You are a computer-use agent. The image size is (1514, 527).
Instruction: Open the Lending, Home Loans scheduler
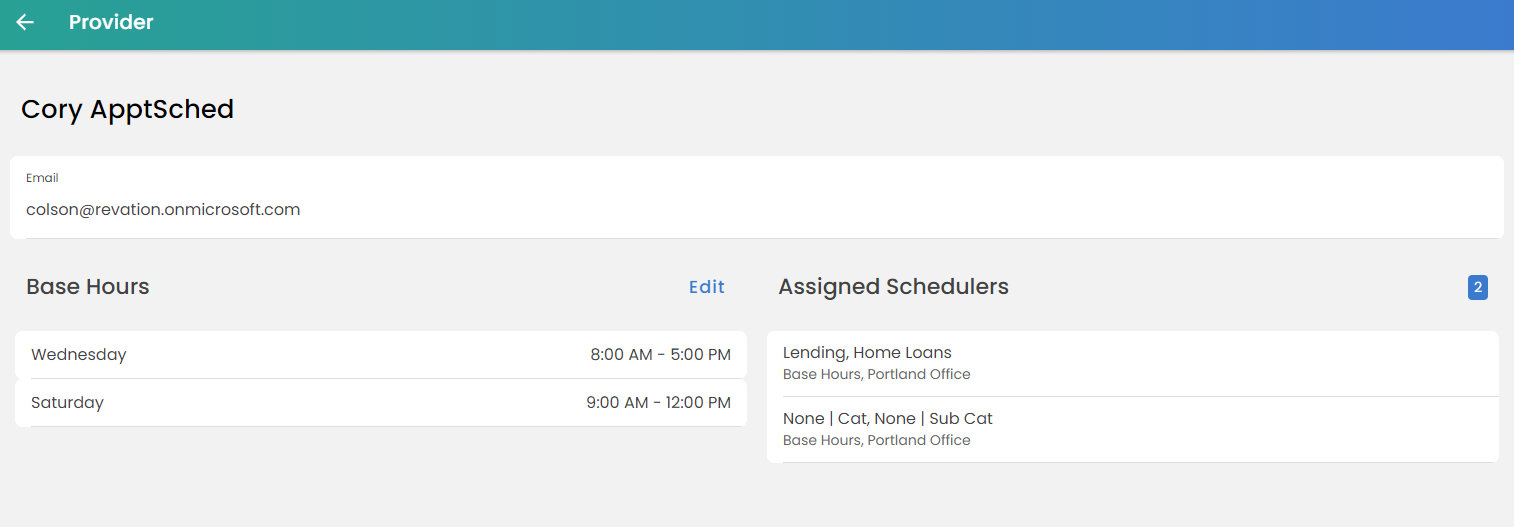click(x=1132, y=362)
